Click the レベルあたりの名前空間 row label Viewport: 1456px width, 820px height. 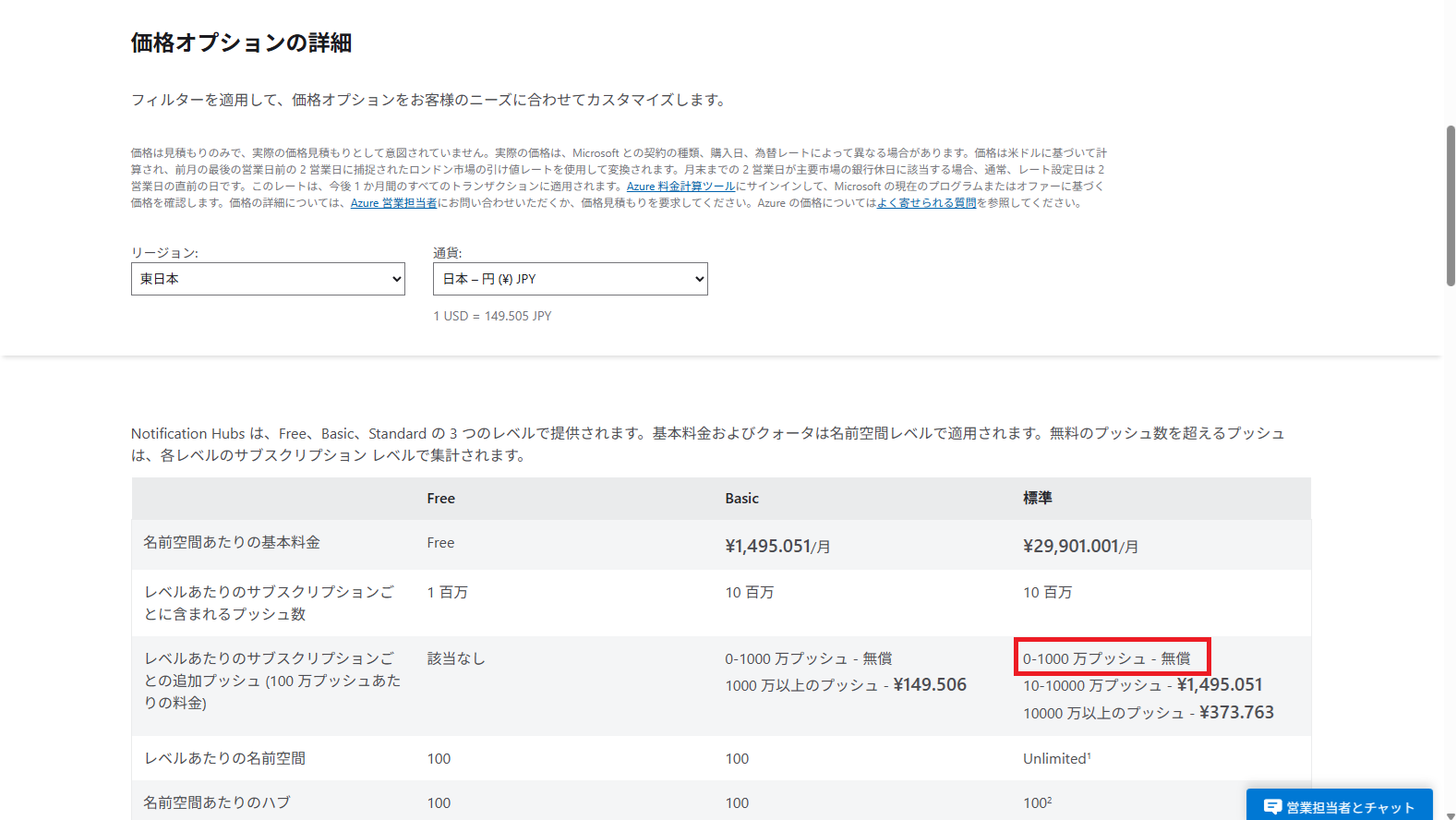pyautogui.click(x=225, y=759)
